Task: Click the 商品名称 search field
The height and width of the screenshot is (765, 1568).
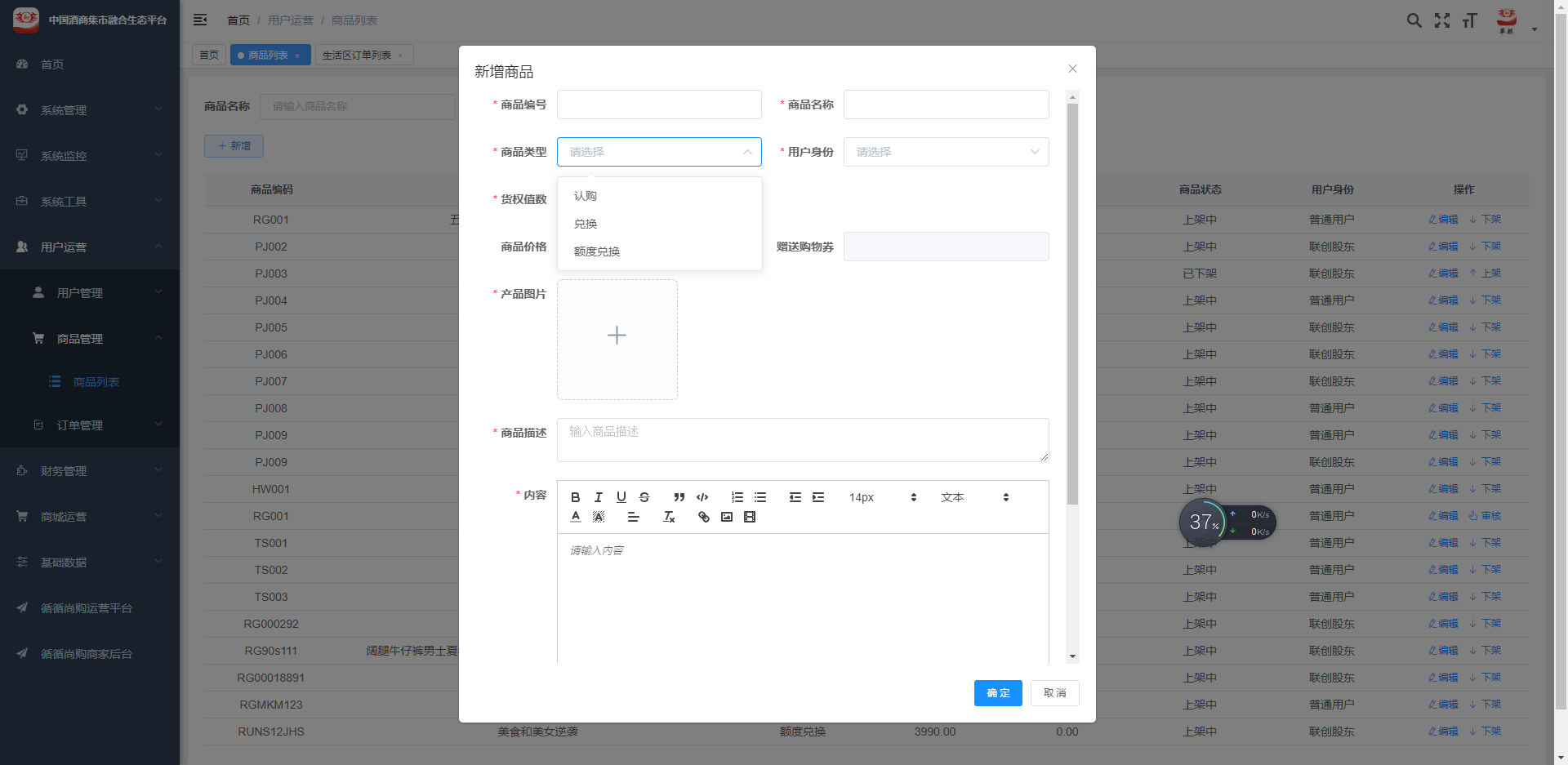Action: click(358, 106)
